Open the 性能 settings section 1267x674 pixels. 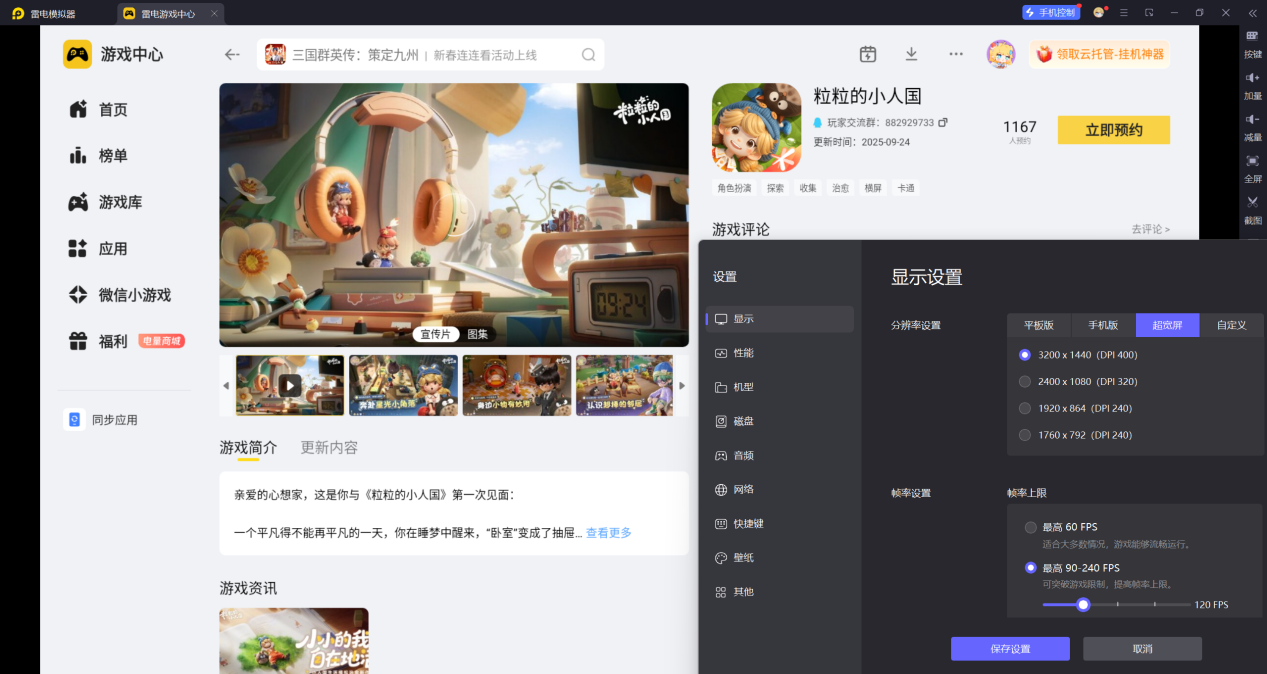743,353
